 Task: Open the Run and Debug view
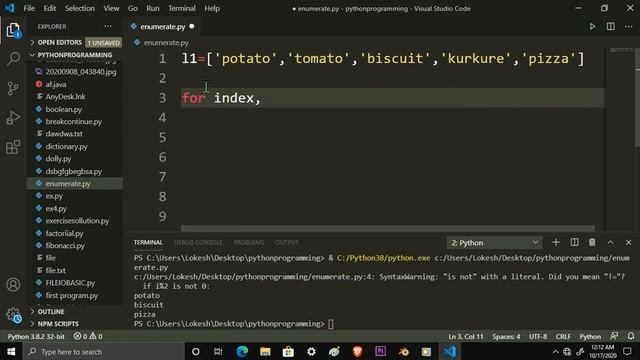point(13,118)
